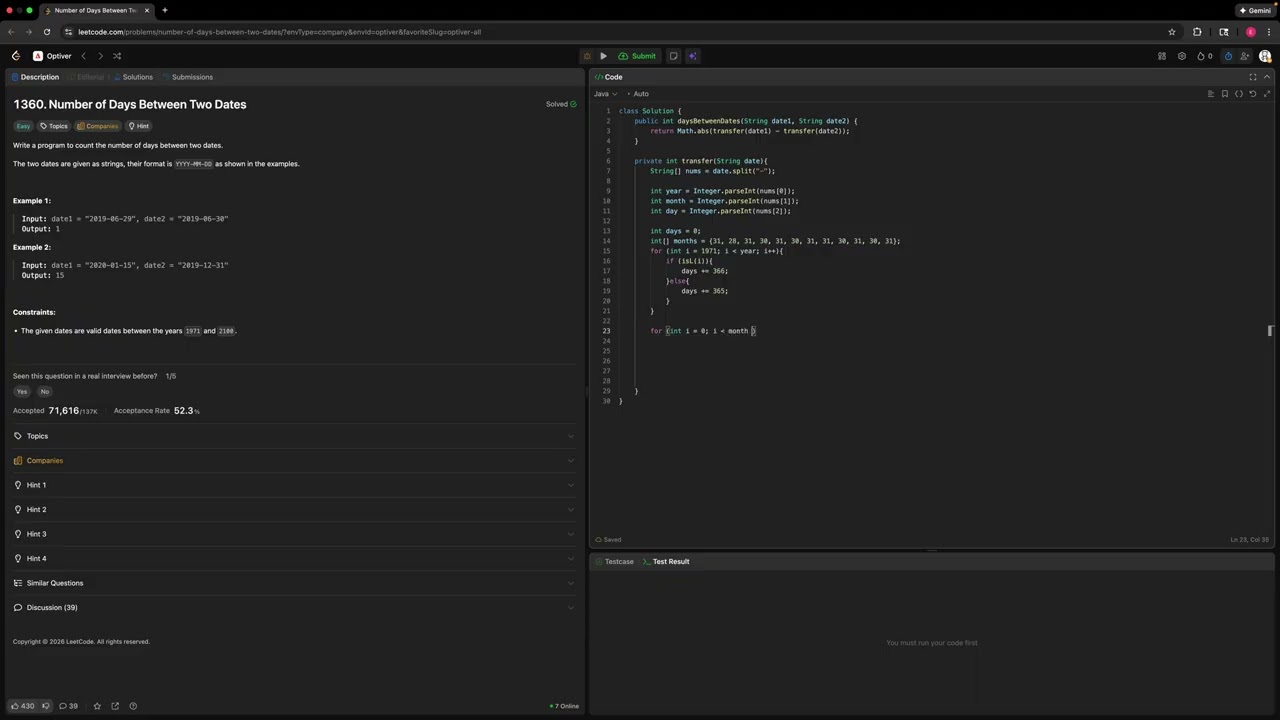Open the help question mark icon
Image resolution: width=1280 pixels, height=720 pixels.
(133, 706)
